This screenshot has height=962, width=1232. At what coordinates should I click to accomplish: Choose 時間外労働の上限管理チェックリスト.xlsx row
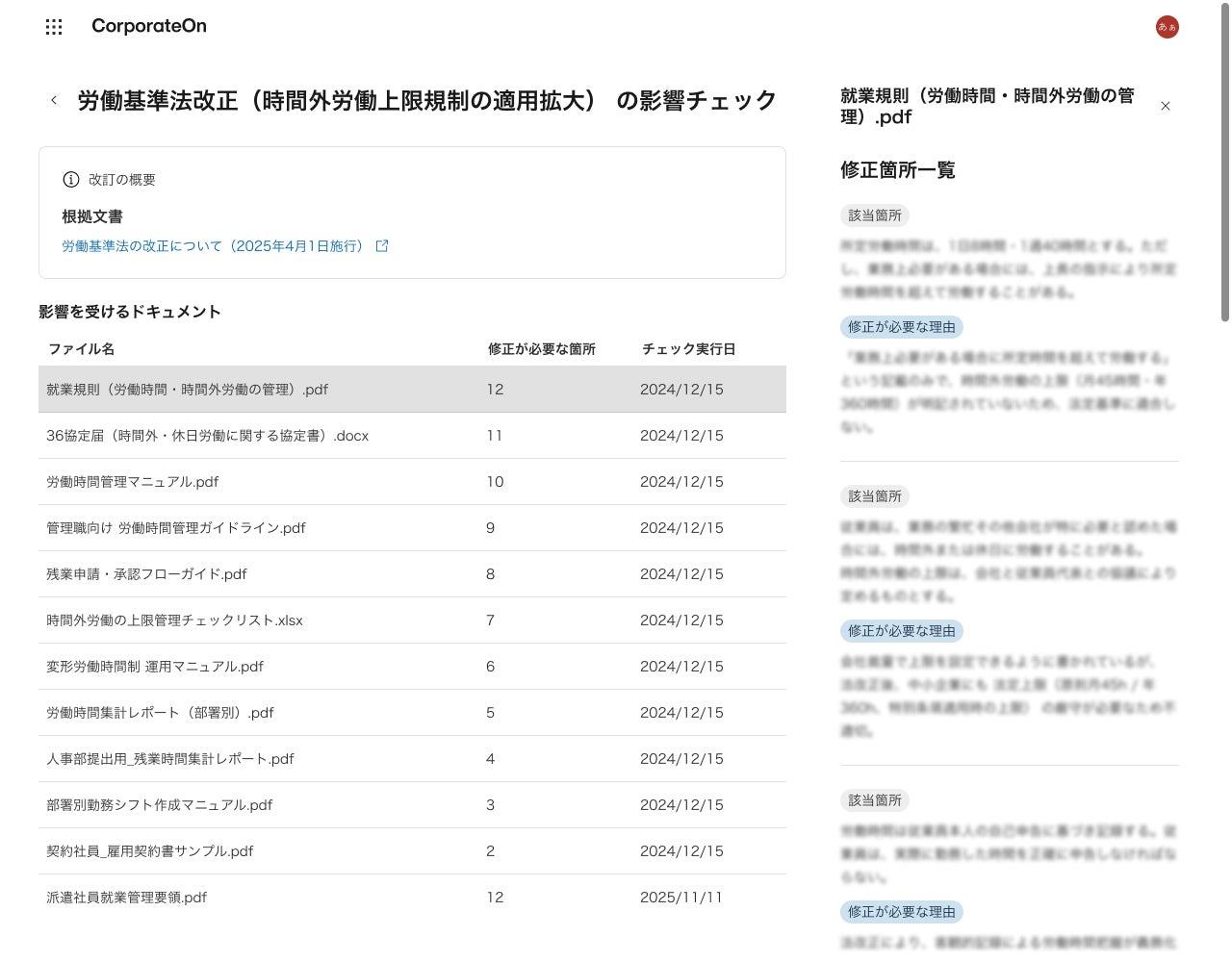click(x=412, y=620)
